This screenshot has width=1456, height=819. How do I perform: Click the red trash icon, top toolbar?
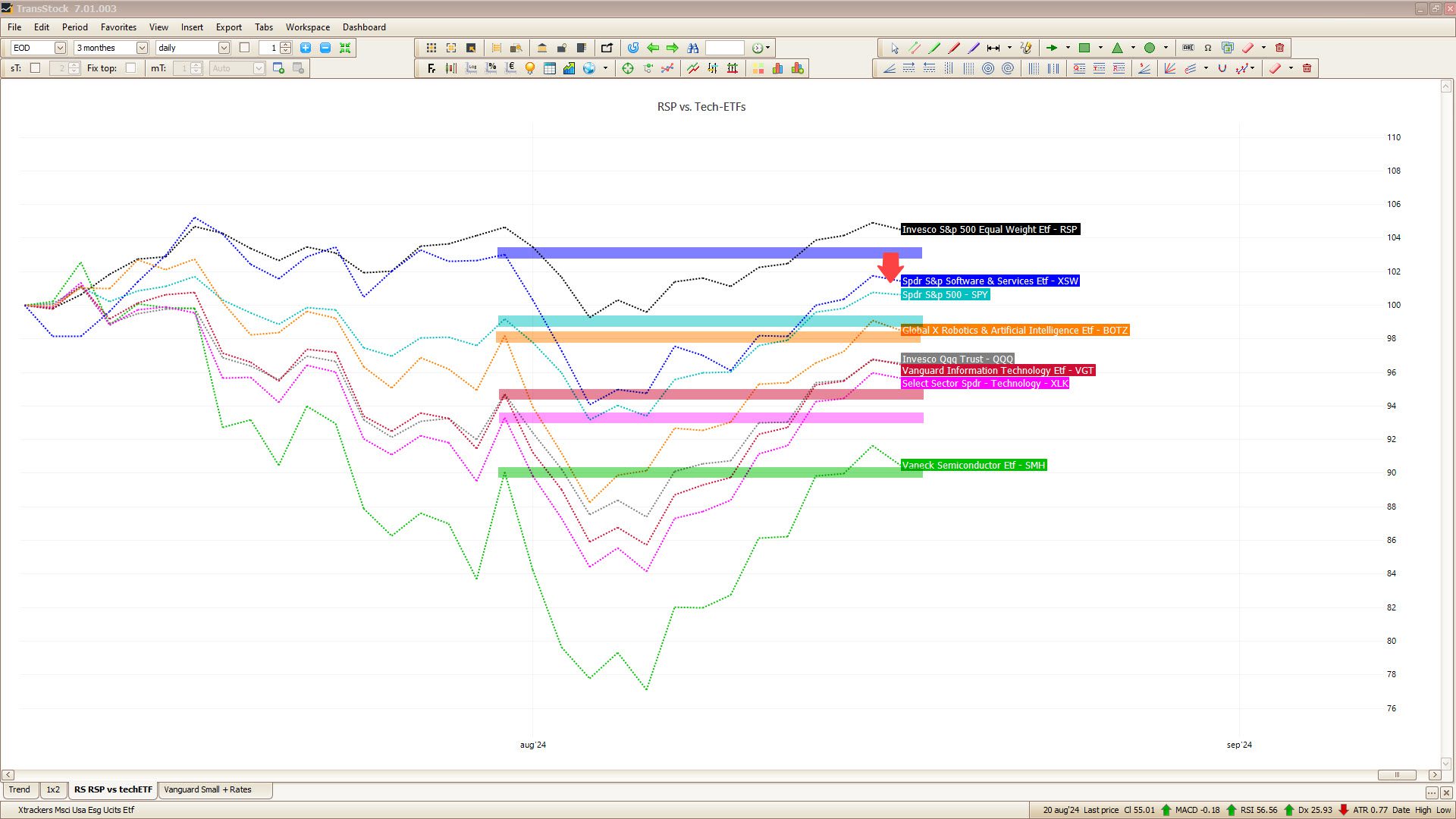pos(1280,48)
